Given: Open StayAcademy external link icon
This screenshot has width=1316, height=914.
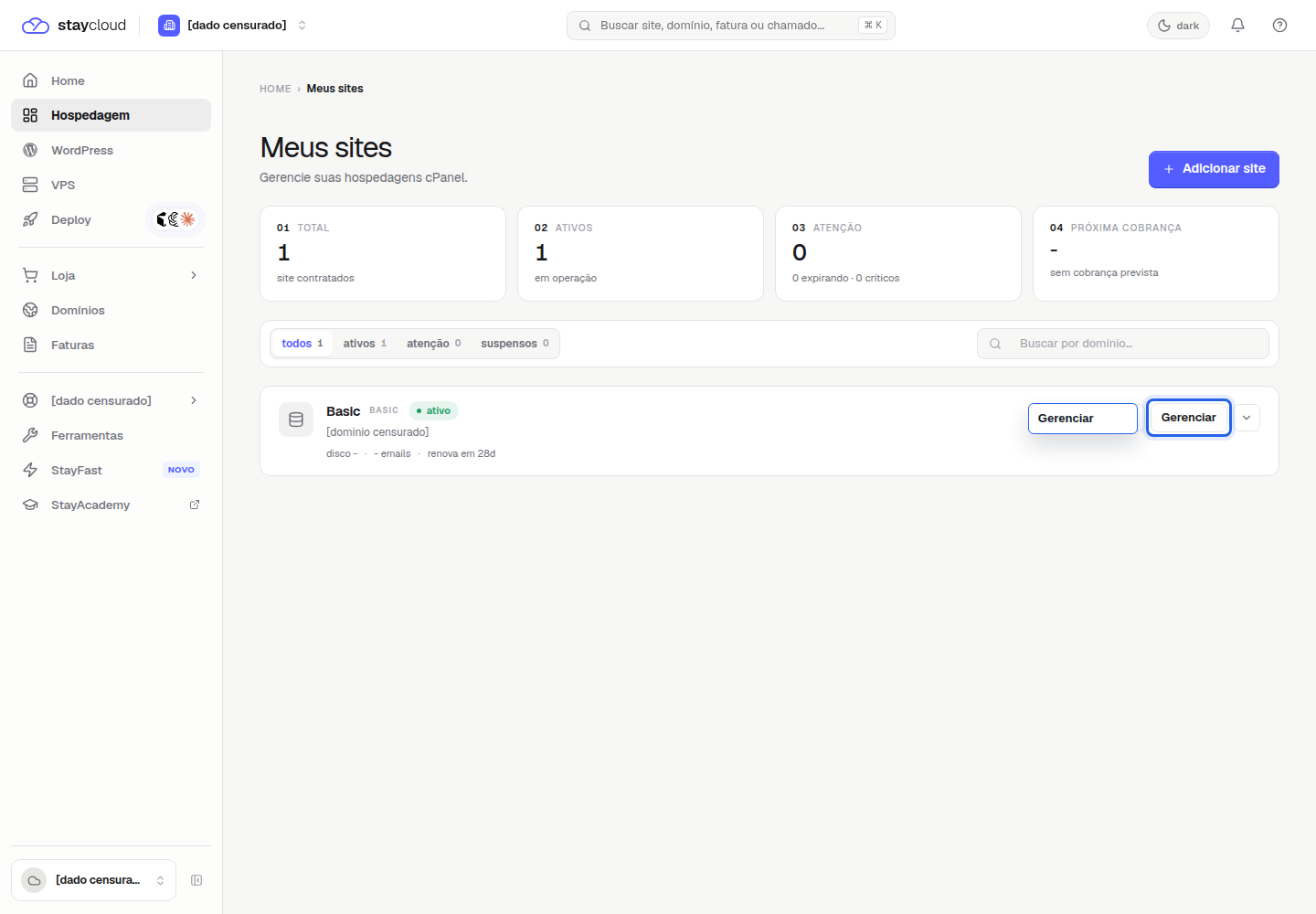Looking at the screenshot, I should [x=195, y=505].
